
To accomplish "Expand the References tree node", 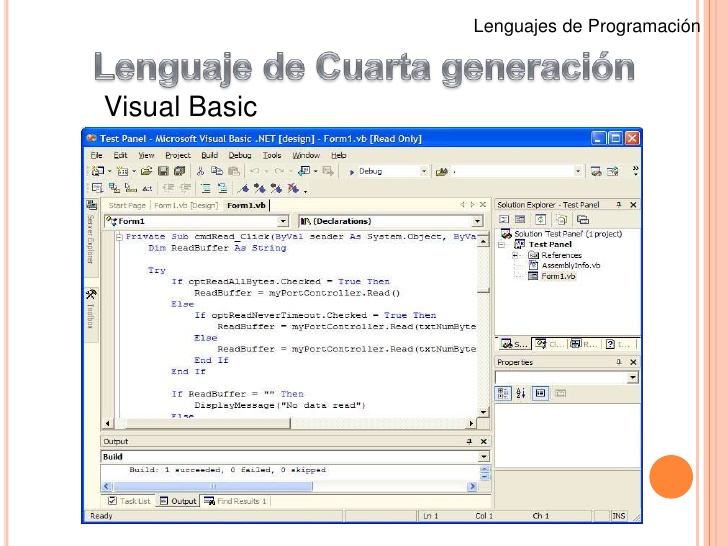I will pos(514,255).
